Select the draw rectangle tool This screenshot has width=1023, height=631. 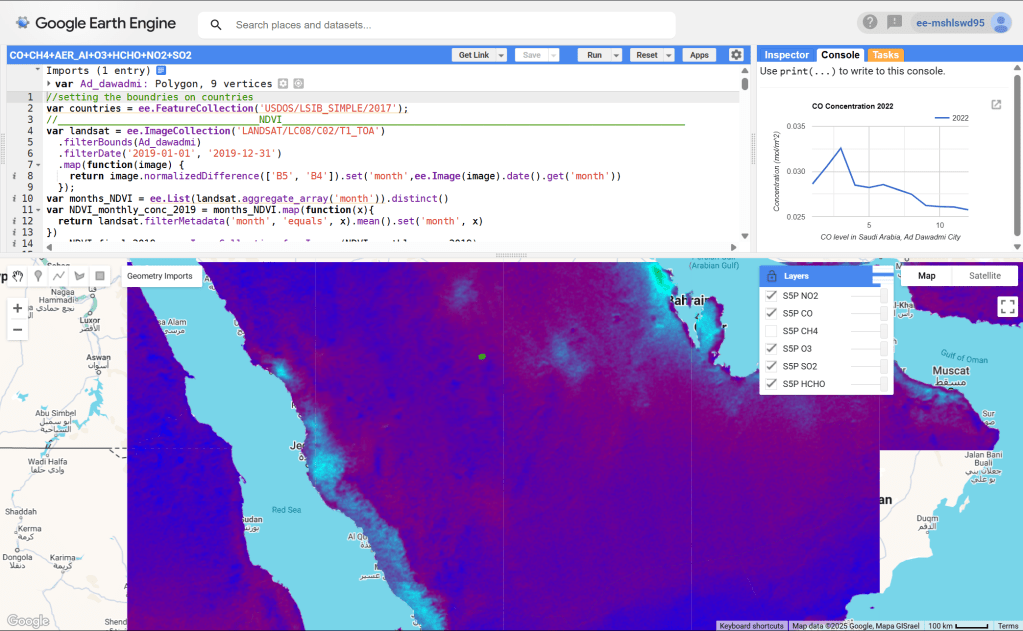pyautogui.click(x=100, y=276)
